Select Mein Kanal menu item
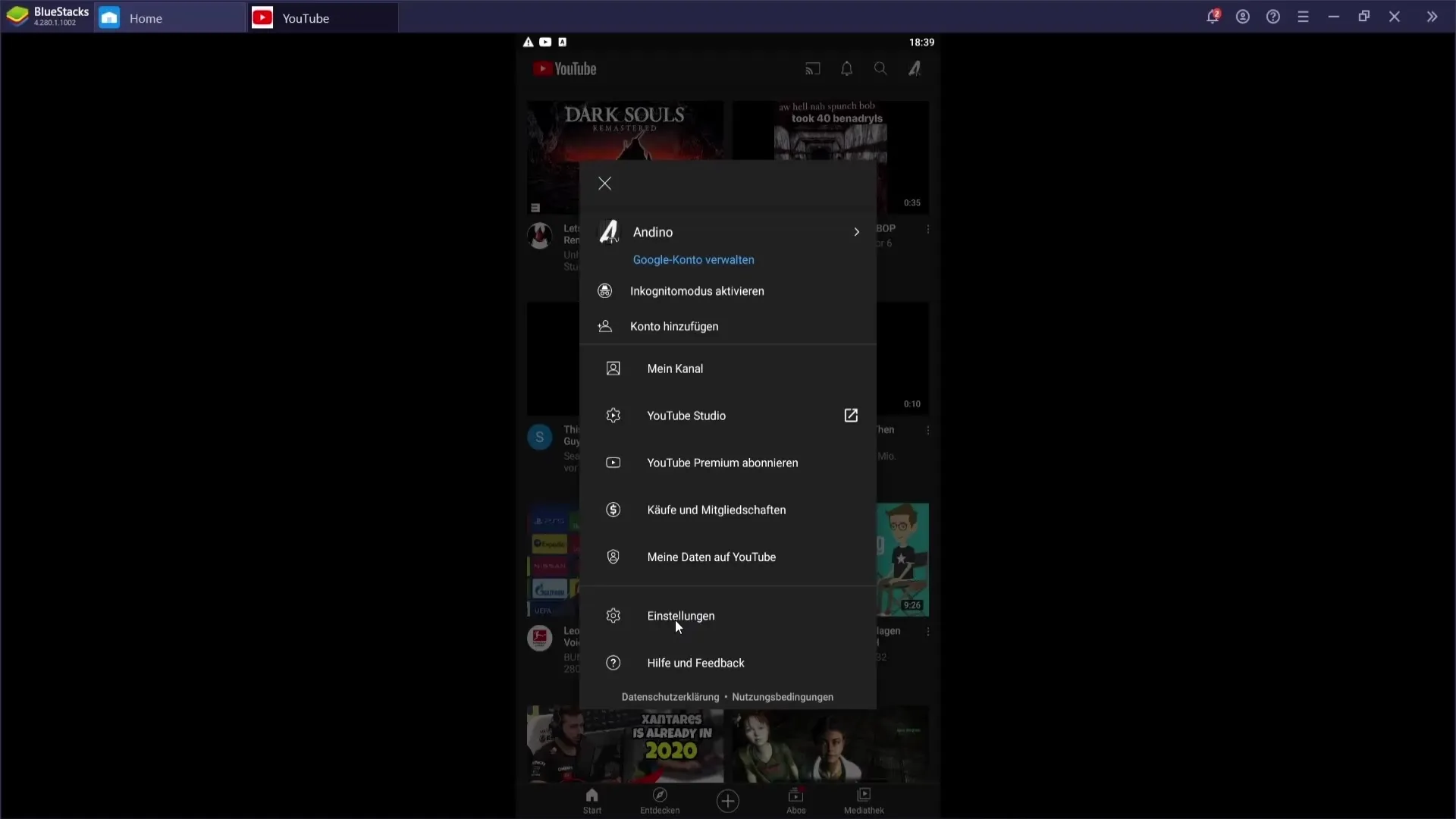This screenshot has width=1456, height=819. [x=675, y=368]
